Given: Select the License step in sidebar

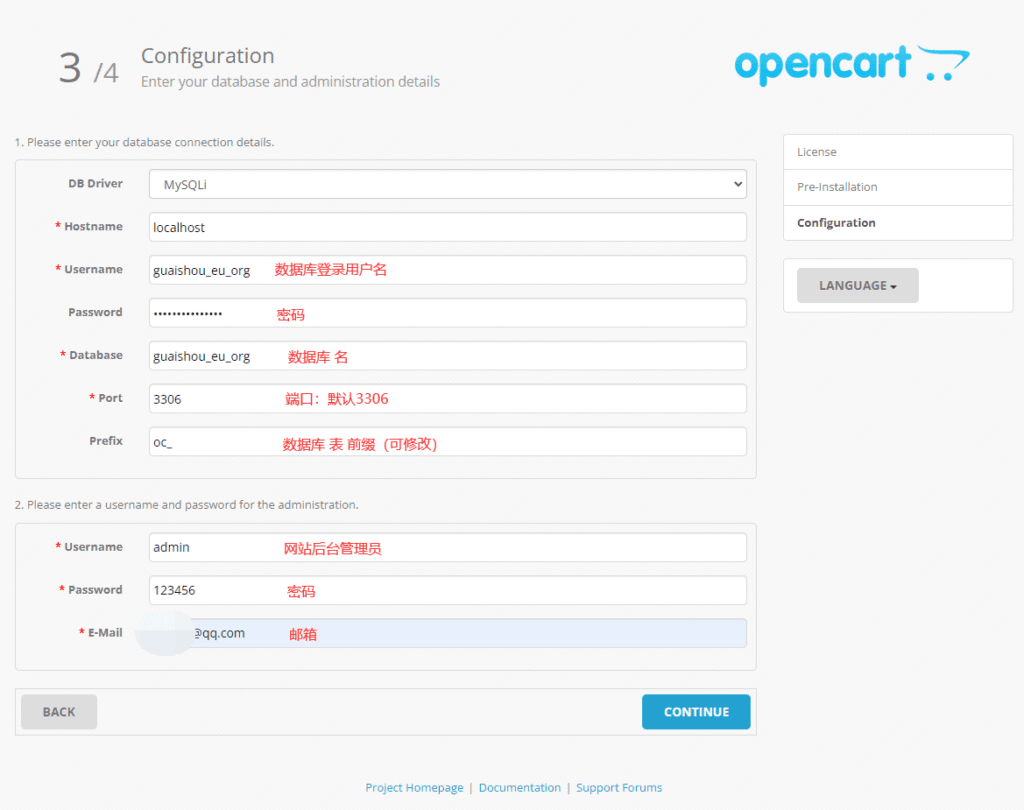Looking at the screenshot, I should pos(897,151).
